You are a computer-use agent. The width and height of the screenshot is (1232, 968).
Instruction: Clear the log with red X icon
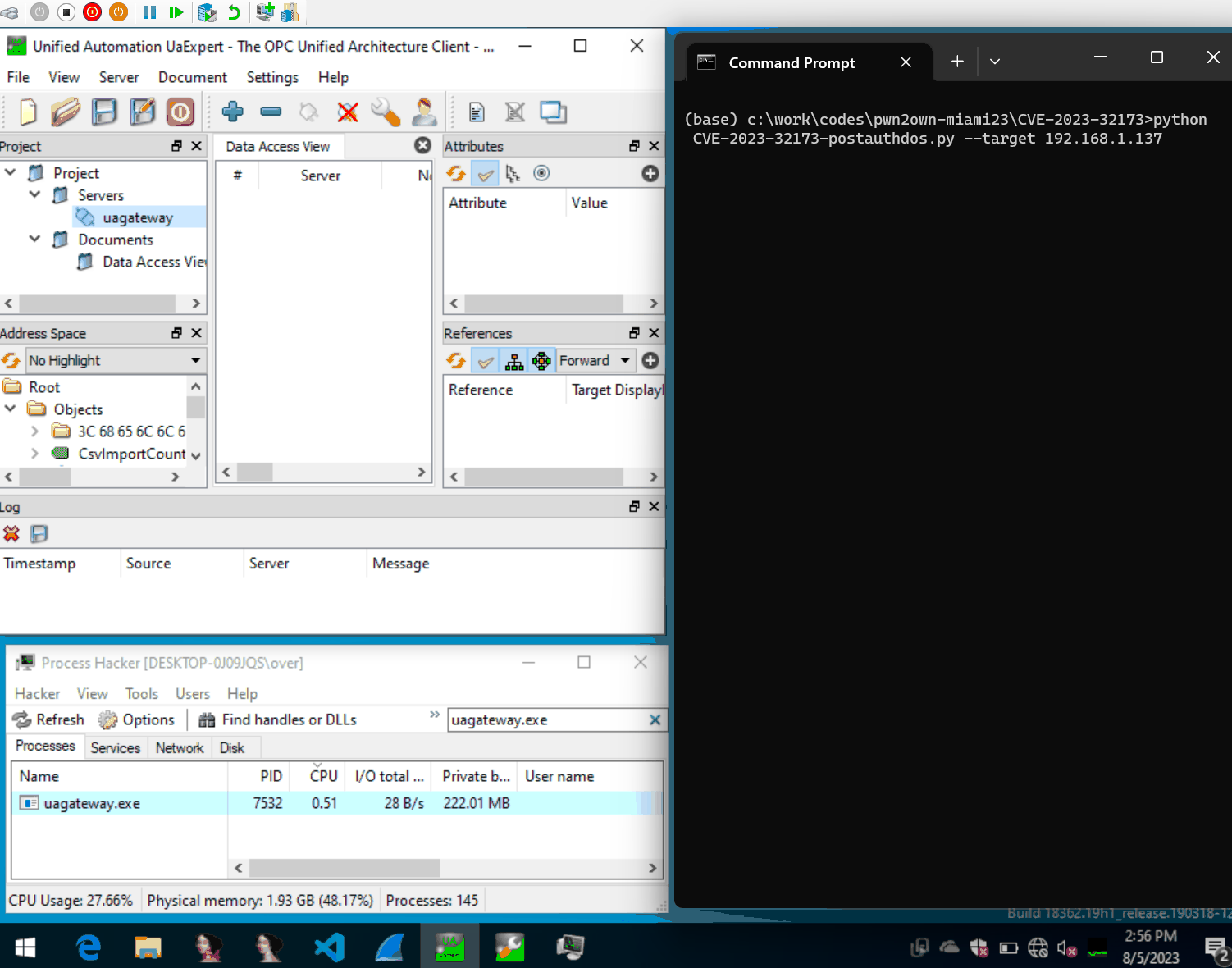11,534
